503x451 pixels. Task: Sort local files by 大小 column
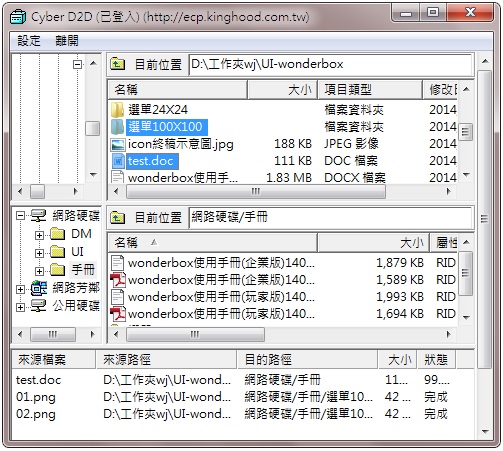click(283, 90)
